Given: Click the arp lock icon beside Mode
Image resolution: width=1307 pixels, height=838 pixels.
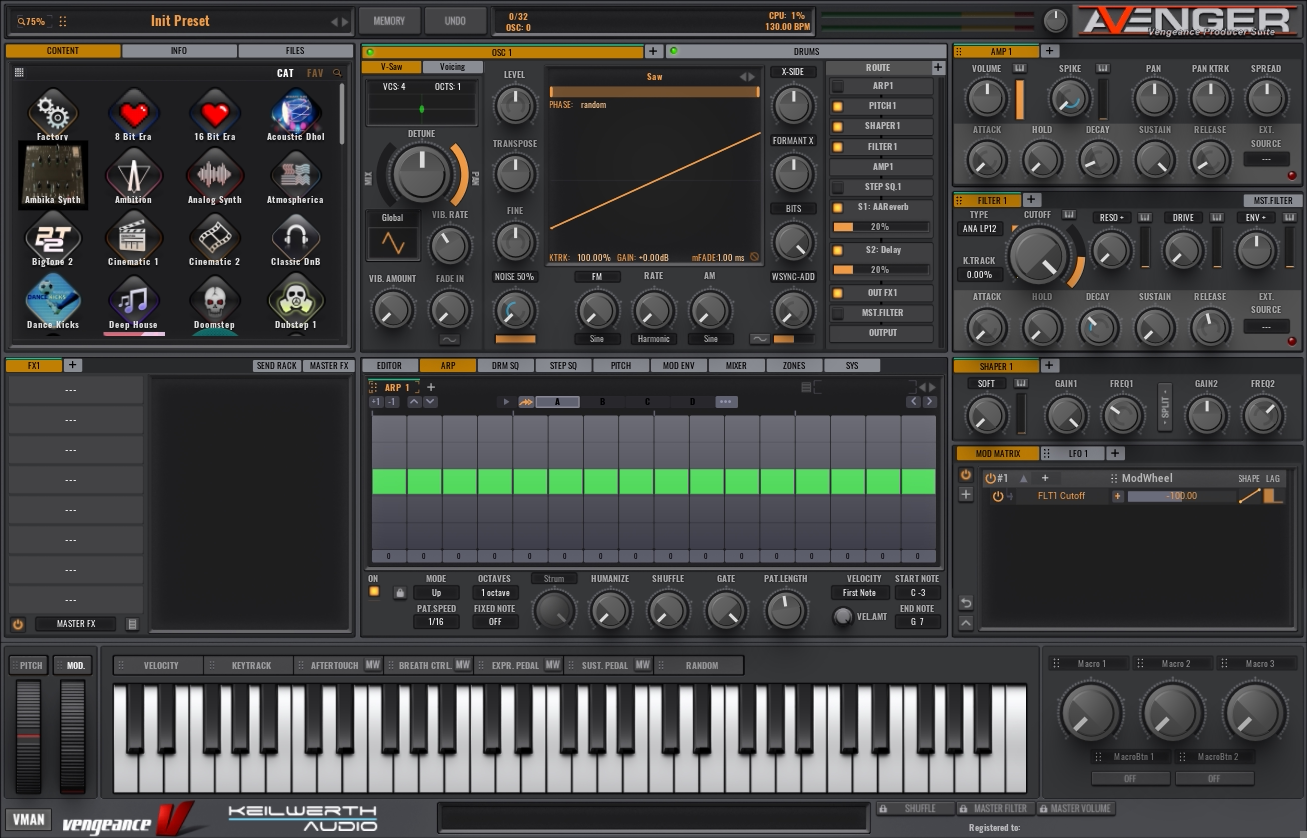Looking at the screenshot, I should pyautogui.click(x=399, y=593).
